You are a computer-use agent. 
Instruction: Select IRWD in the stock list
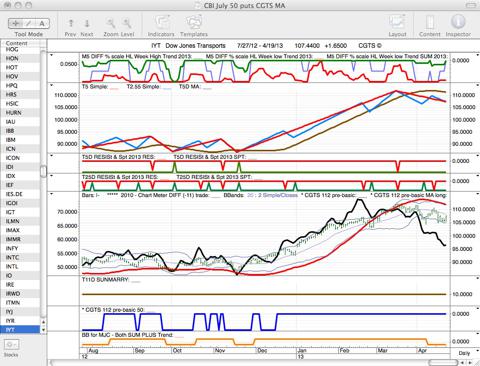[x=20, y=293]
